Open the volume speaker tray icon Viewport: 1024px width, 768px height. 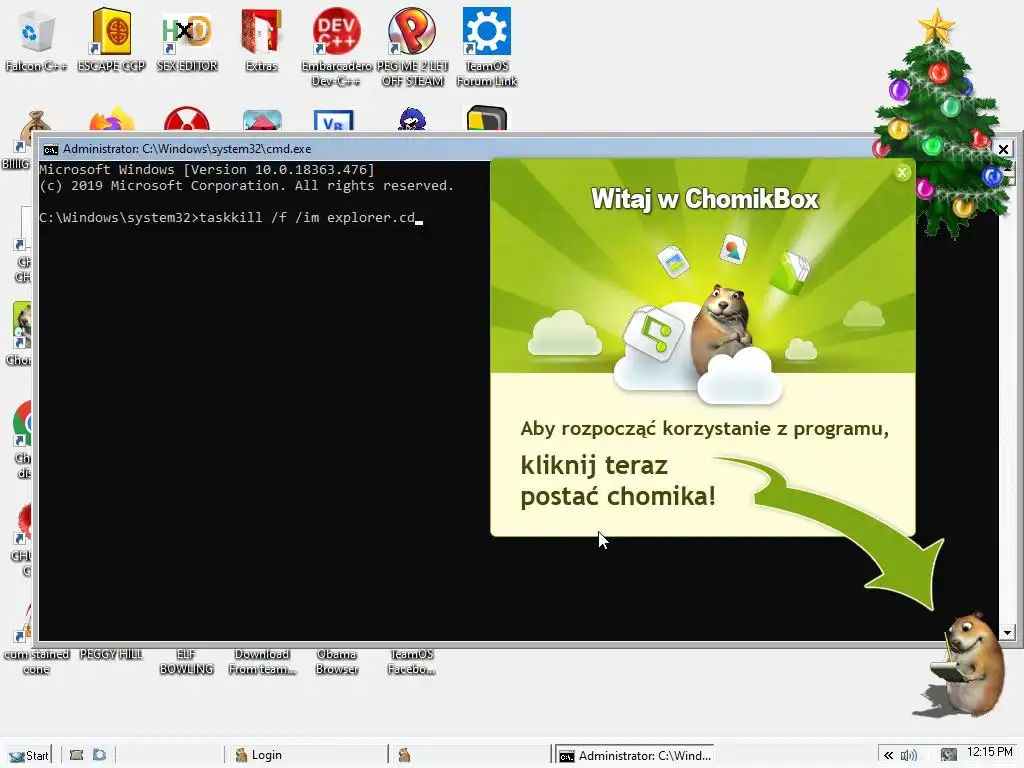coord(908,756)
